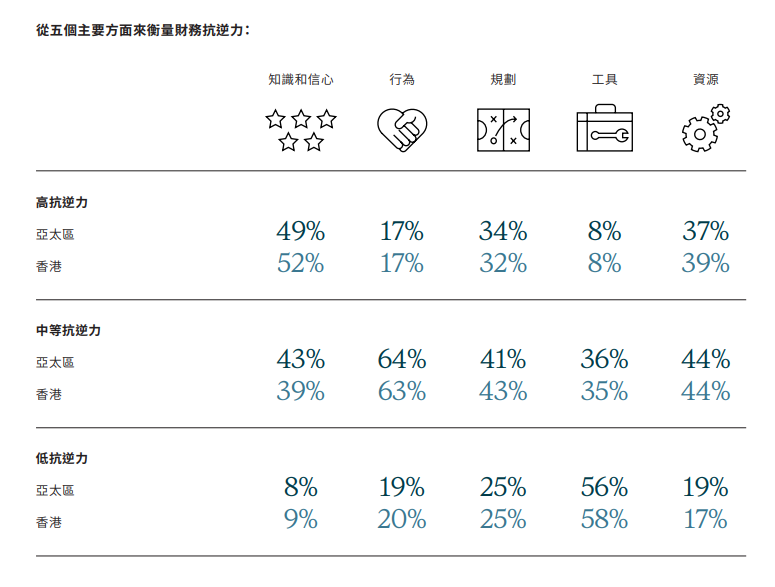The height and width of the screenshot is (587, 775).
Task: Click the five stars knowledge icon
Action: (301, 130)
